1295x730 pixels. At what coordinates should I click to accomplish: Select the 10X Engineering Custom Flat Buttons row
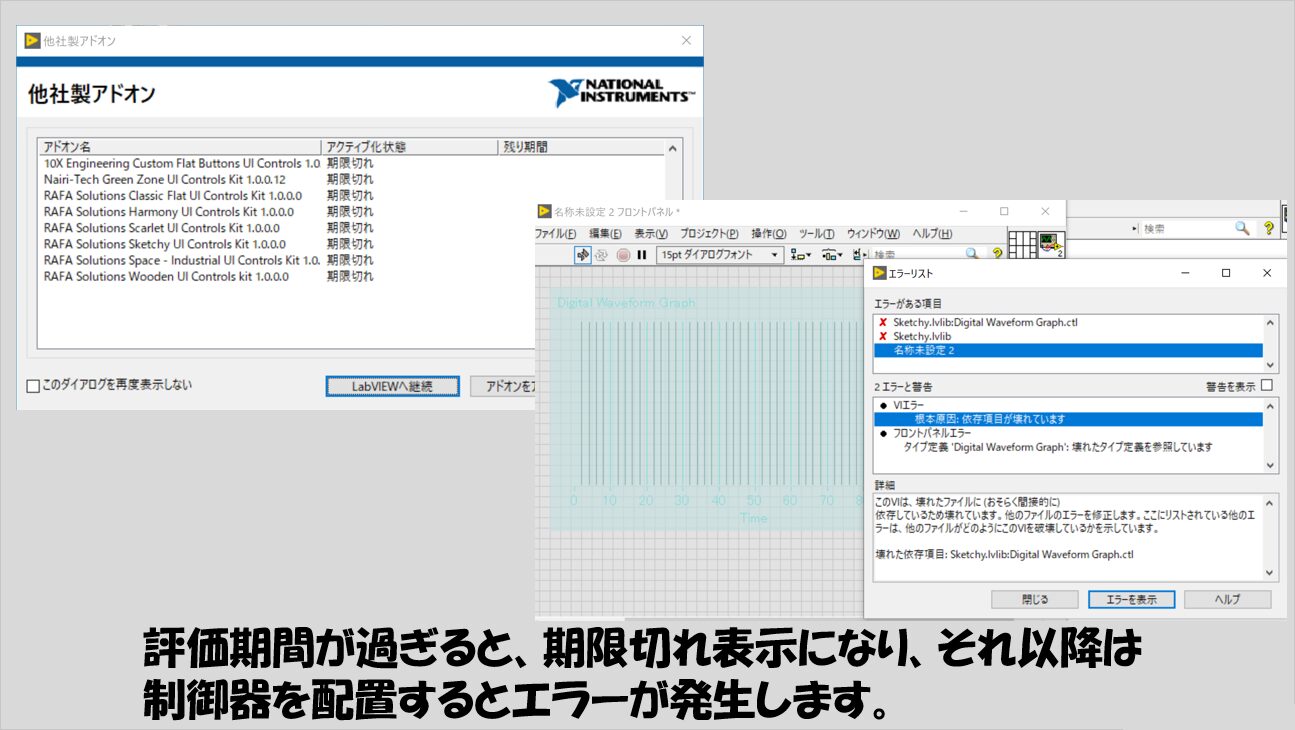point(352,163)
